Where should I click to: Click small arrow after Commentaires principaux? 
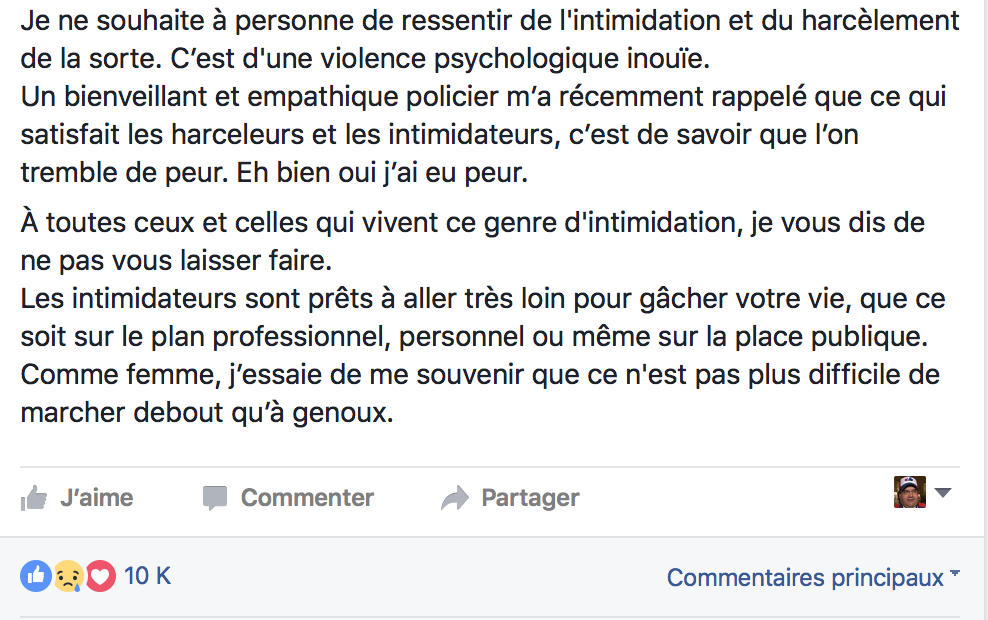click(955, 573)
